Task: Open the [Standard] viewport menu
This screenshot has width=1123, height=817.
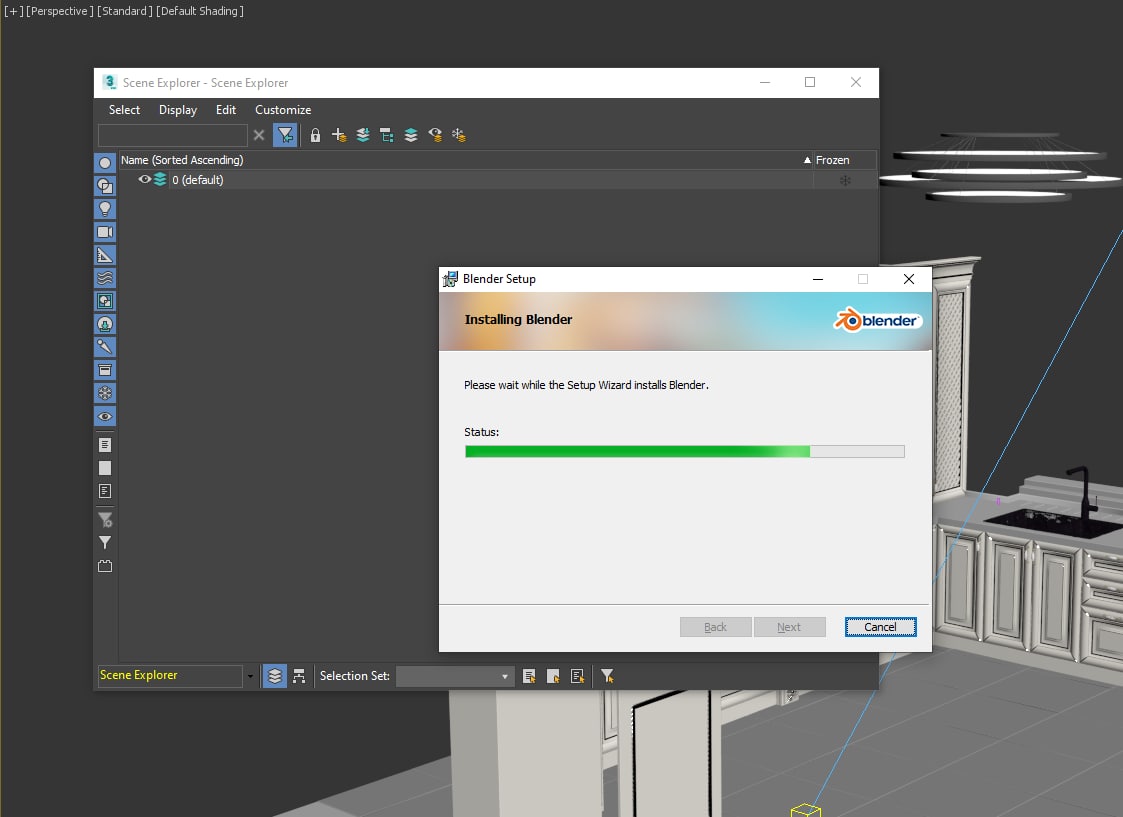Action: point(125,11)
